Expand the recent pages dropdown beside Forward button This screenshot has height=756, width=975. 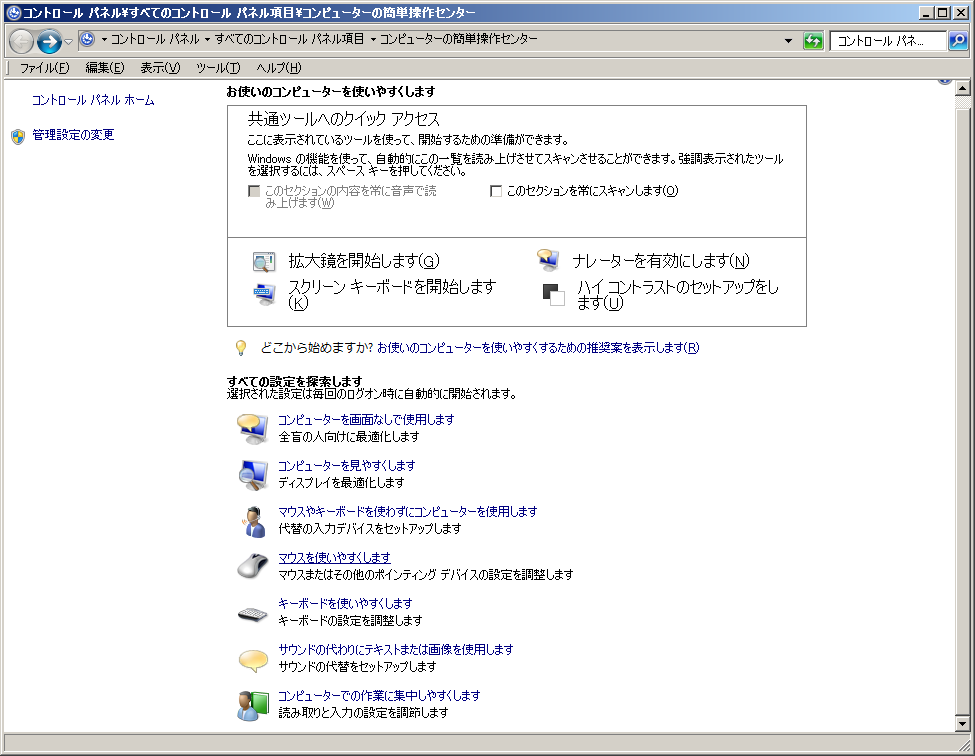point(68,41)
